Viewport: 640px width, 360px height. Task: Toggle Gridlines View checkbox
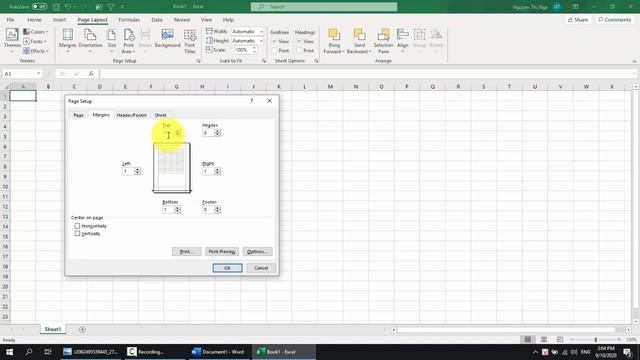click(x=275, y=42)
